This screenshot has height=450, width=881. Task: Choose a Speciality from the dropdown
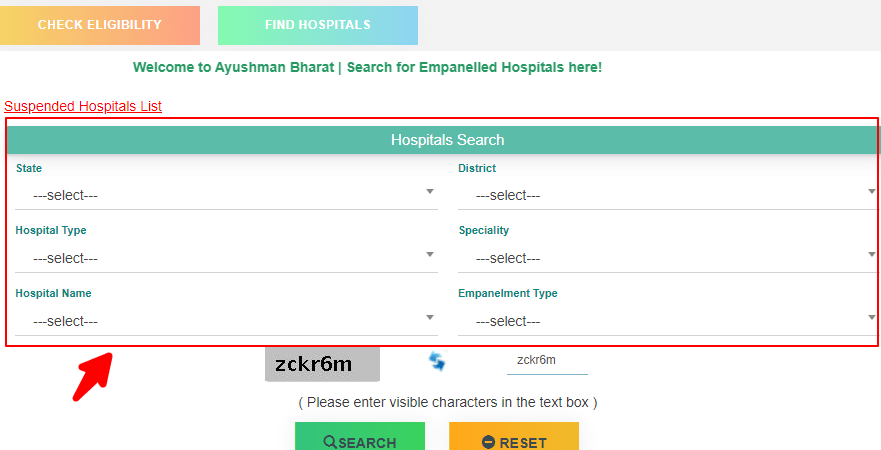click(668, 258)
